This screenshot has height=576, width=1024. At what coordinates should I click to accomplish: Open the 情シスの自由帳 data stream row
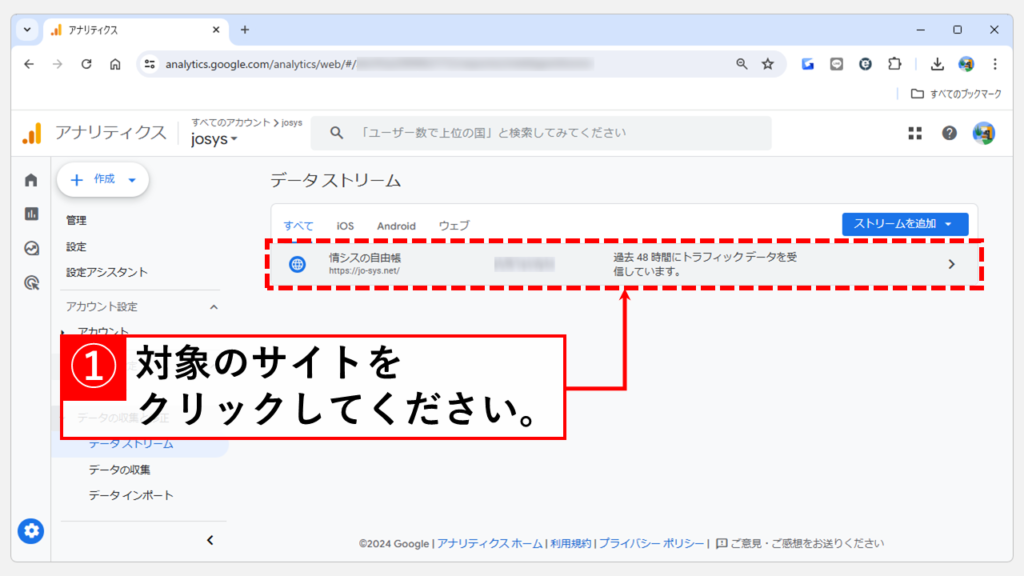click(x=624, y=264)
